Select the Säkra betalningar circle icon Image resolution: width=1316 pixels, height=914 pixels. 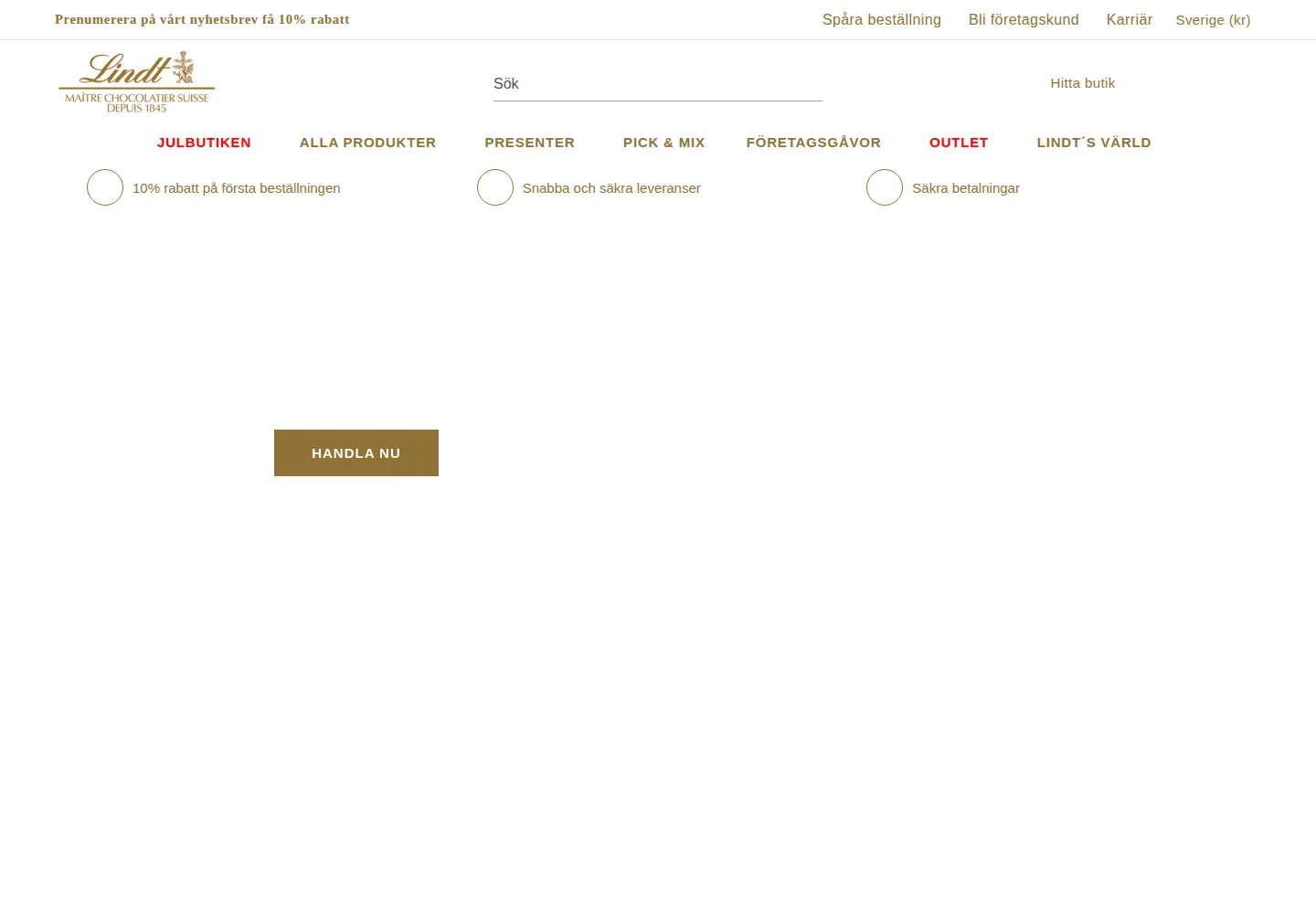click(885, 187)
